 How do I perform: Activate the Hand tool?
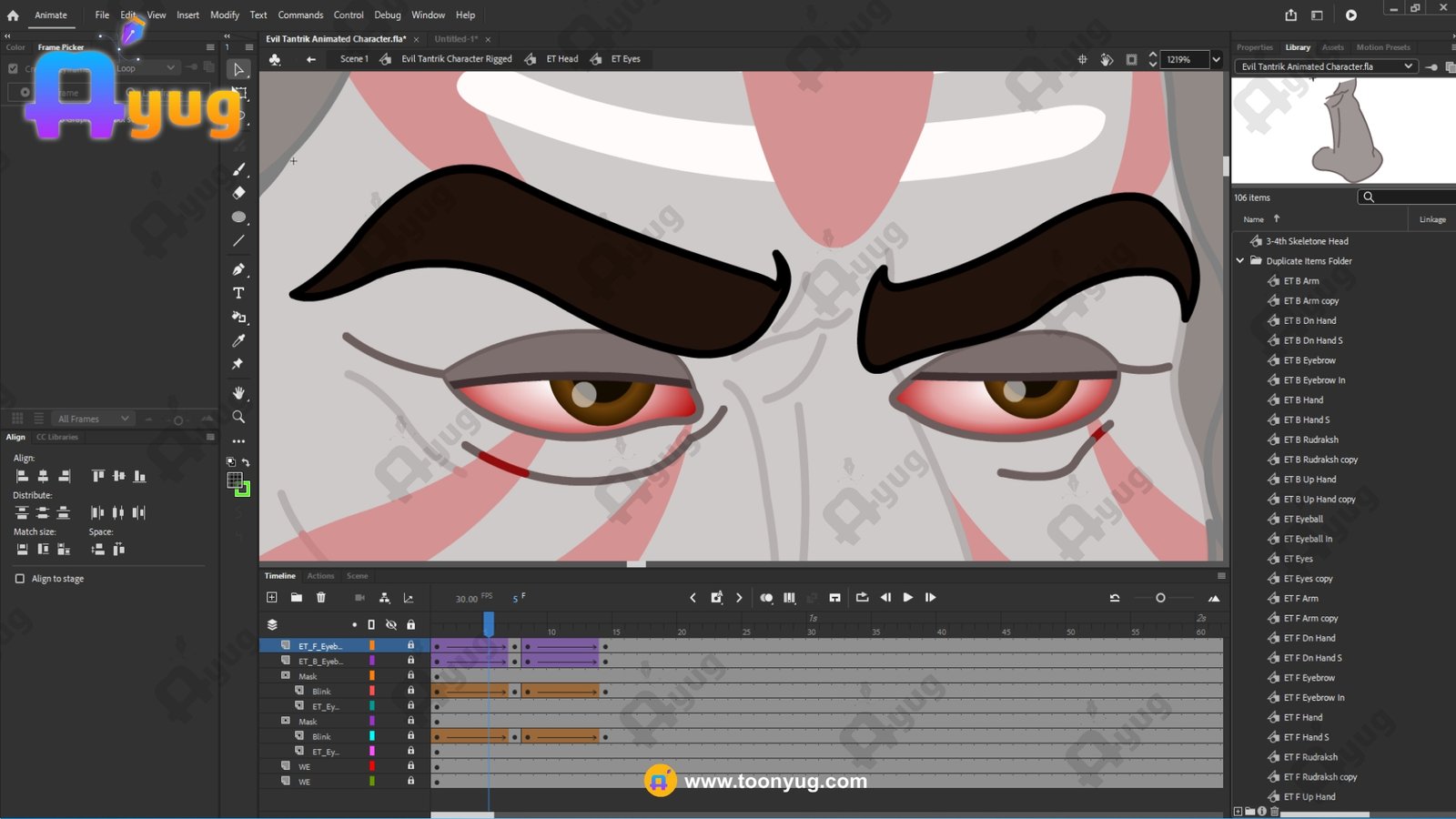(238, 392)
